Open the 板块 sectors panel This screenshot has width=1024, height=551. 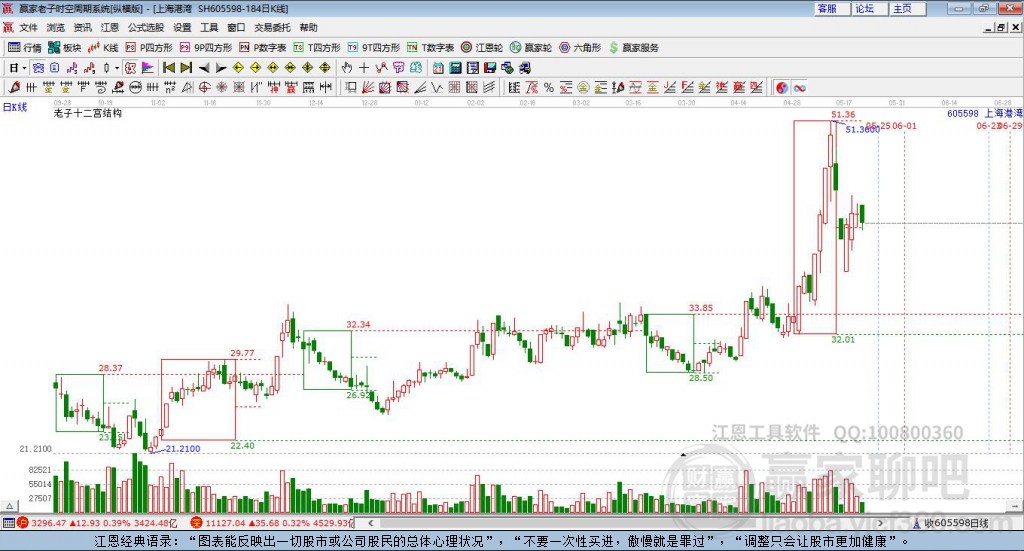click(x=64, y=48)
